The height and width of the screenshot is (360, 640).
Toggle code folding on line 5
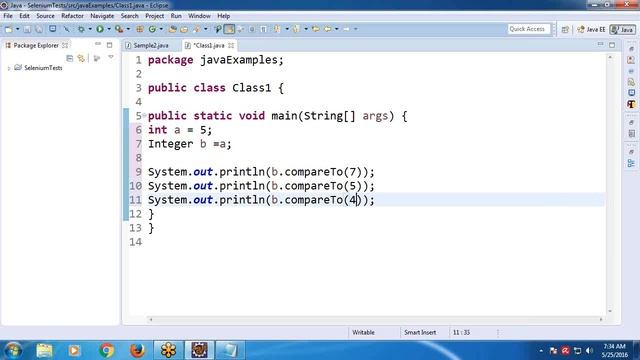[x=144, y=116]
